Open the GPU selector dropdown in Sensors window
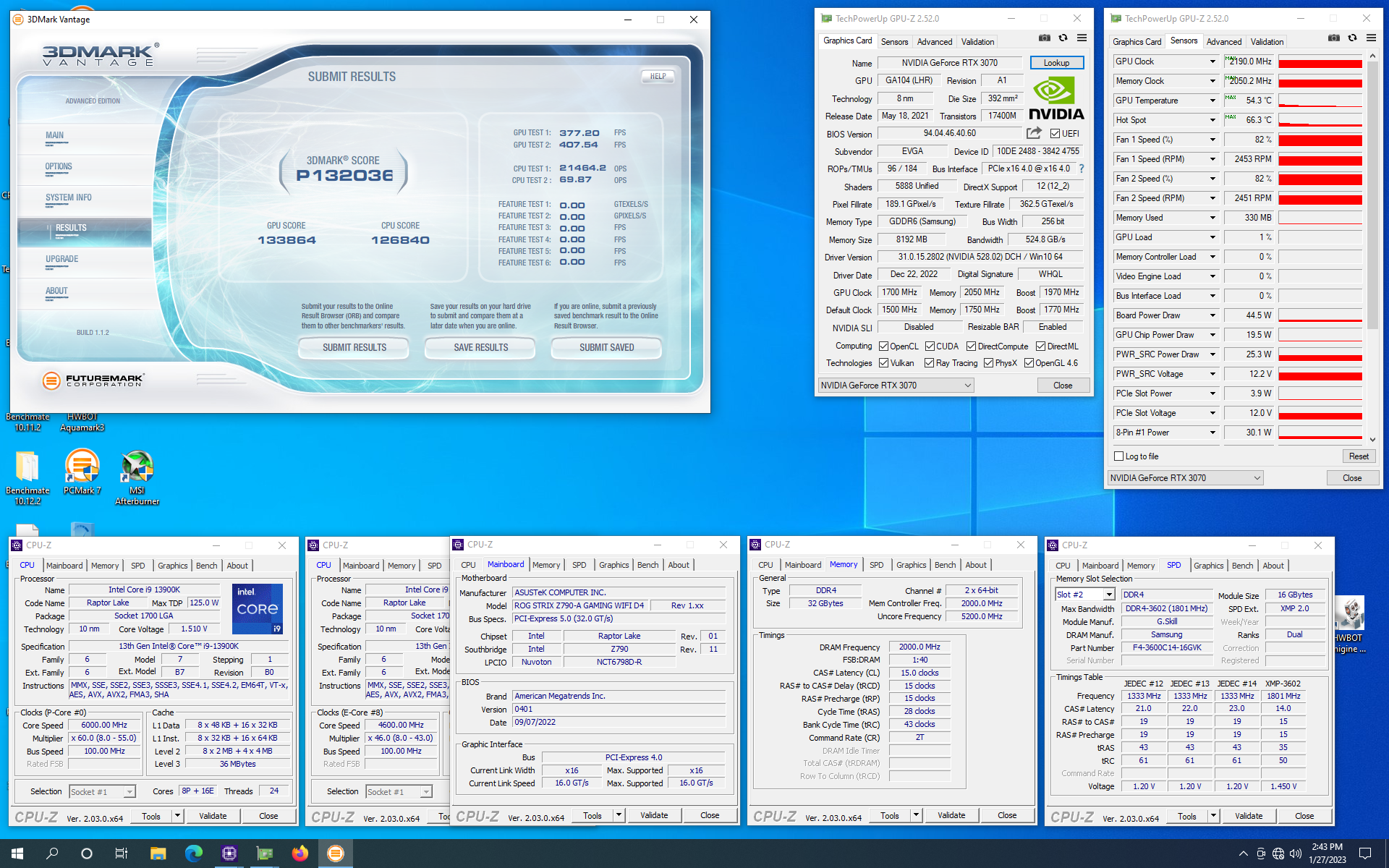The image size is (1389, 868). [x=1186, y=478]
